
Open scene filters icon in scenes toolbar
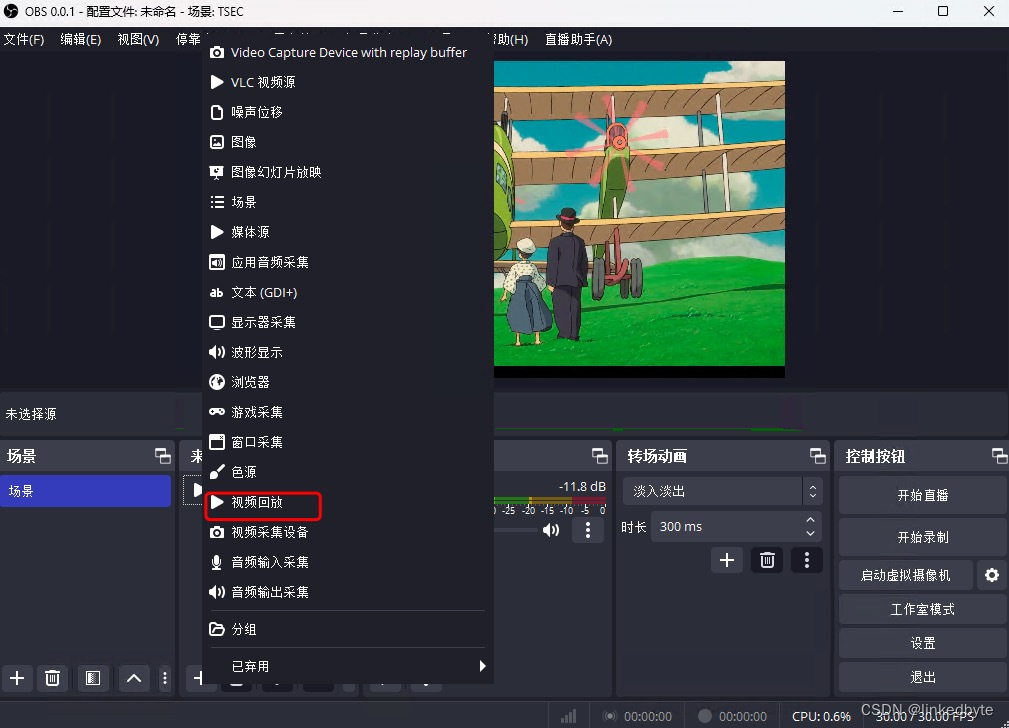[93, 678]
